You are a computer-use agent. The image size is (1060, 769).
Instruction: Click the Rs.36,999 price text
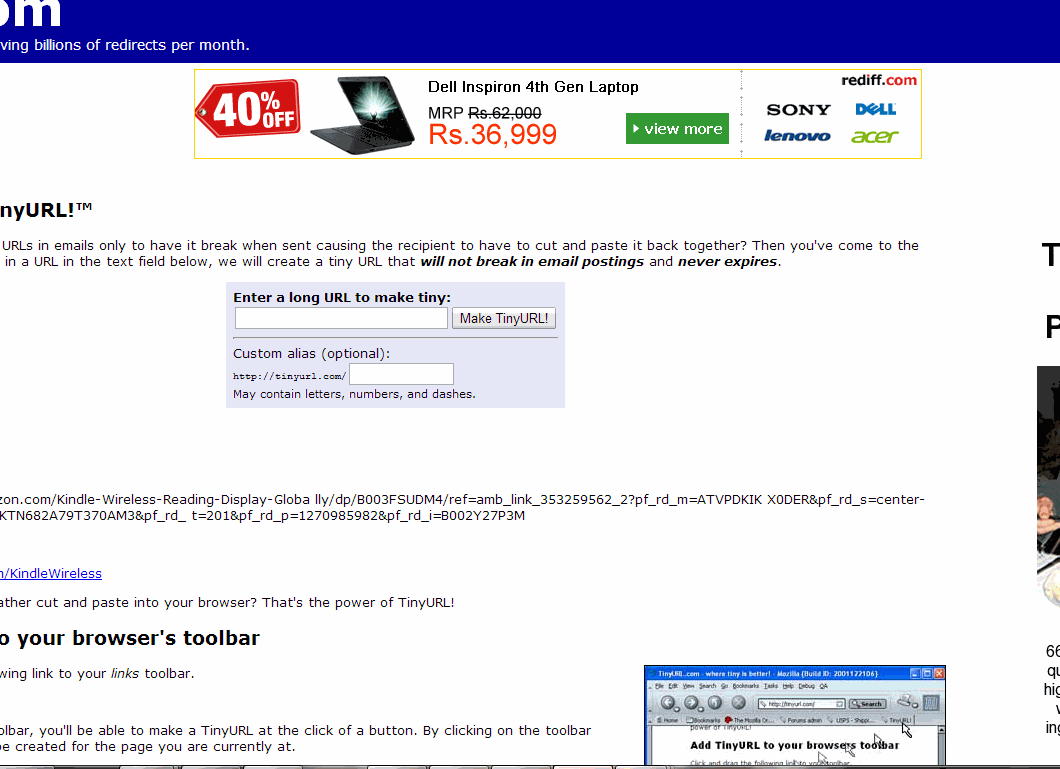pos(492,134)
